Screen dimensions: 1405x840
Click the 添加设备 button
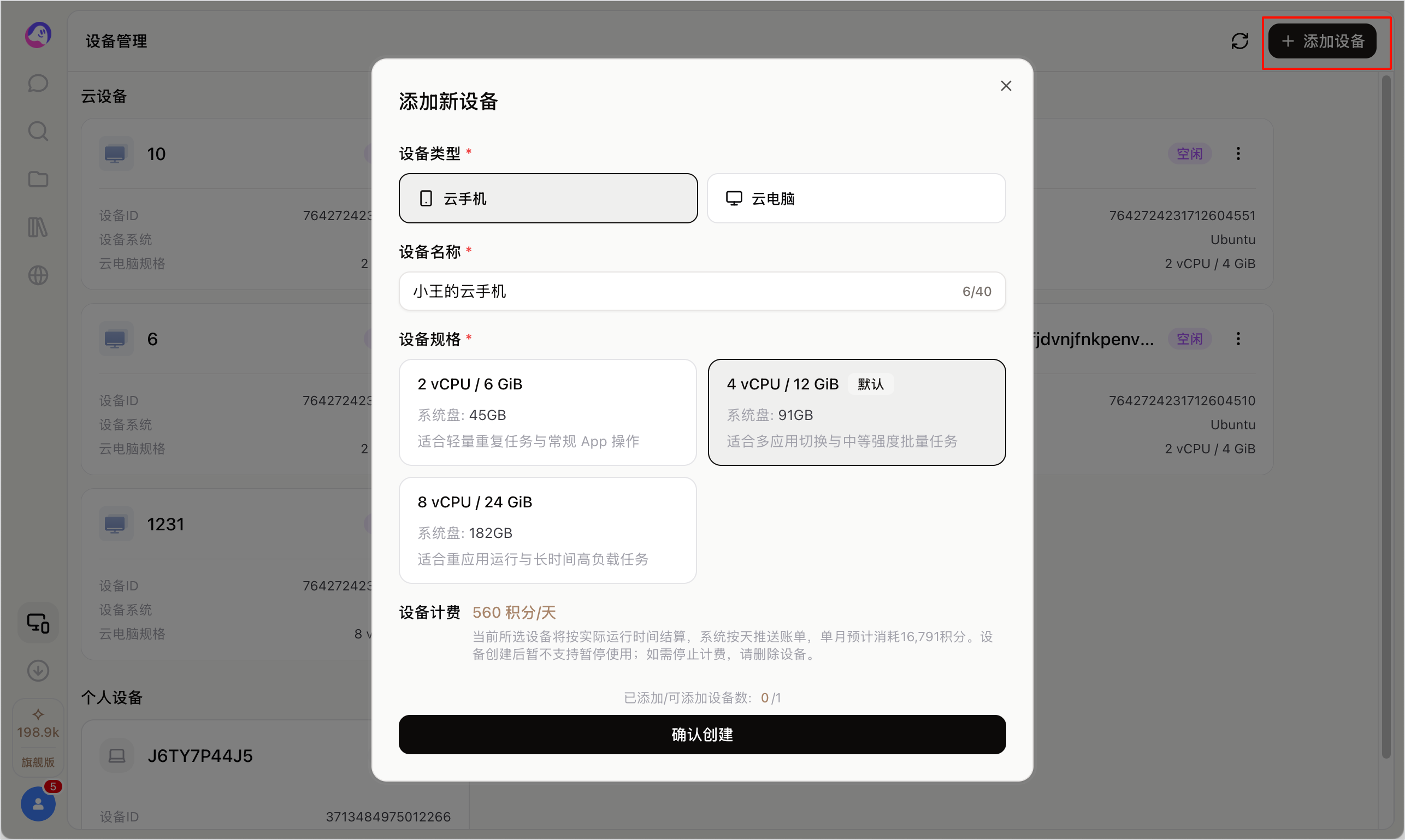click(x=1323, y=41)
